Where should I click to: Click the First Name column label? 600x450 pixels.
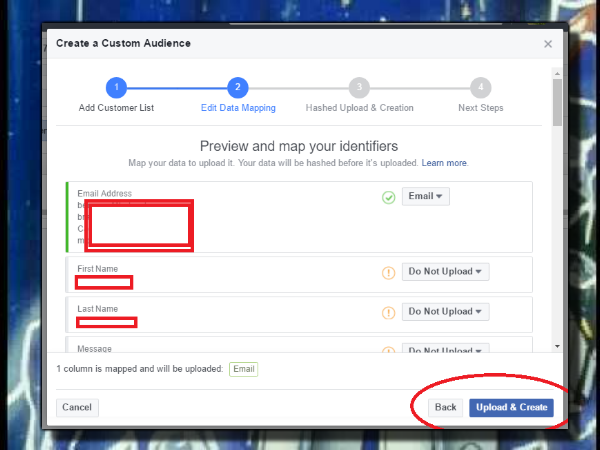tap(98, 269)
